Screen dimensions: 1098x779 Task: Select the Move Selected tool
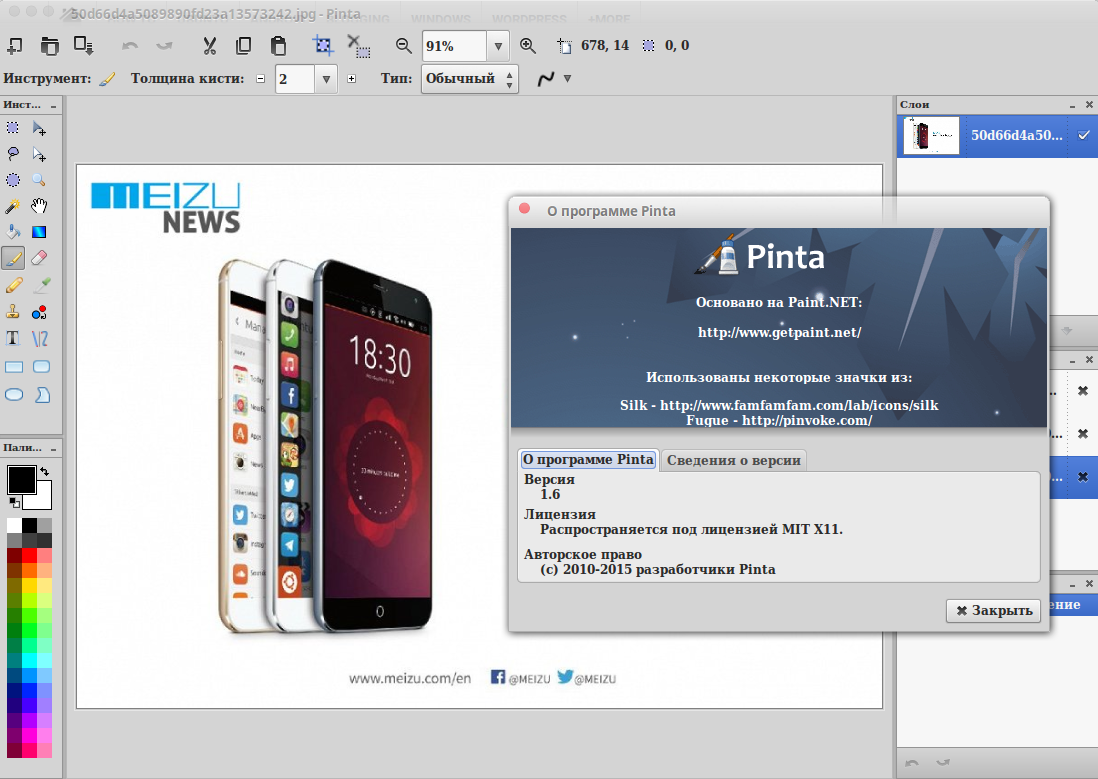39,127
